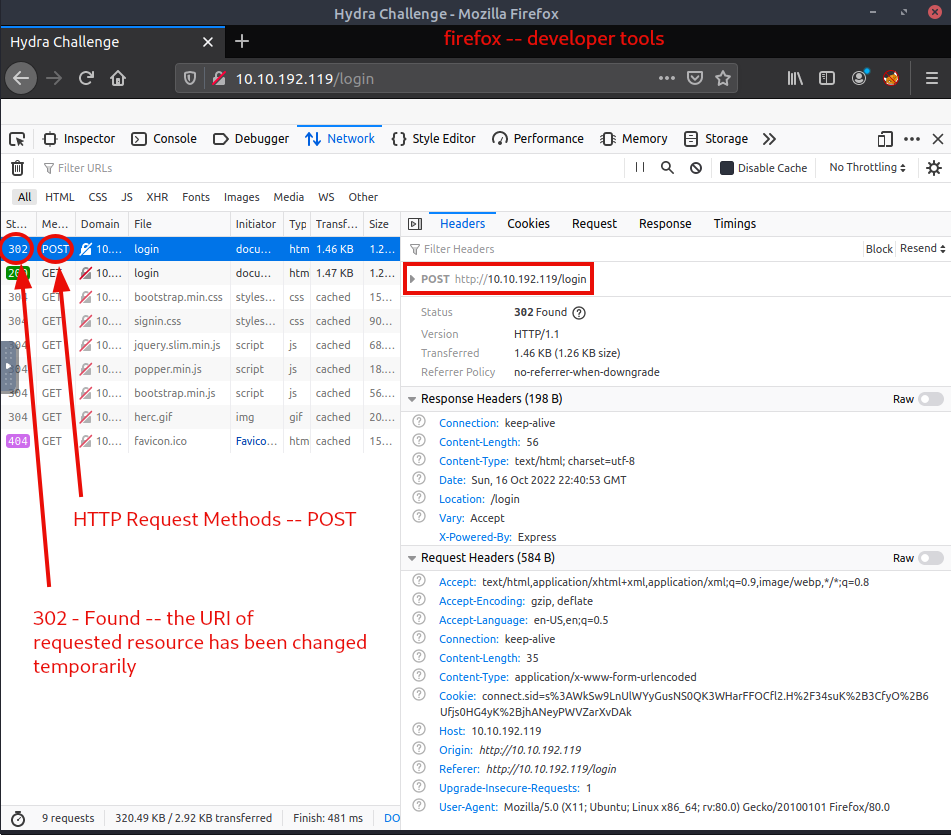
Task: Switch to the Cookies tab
Action: click(528, 223)
